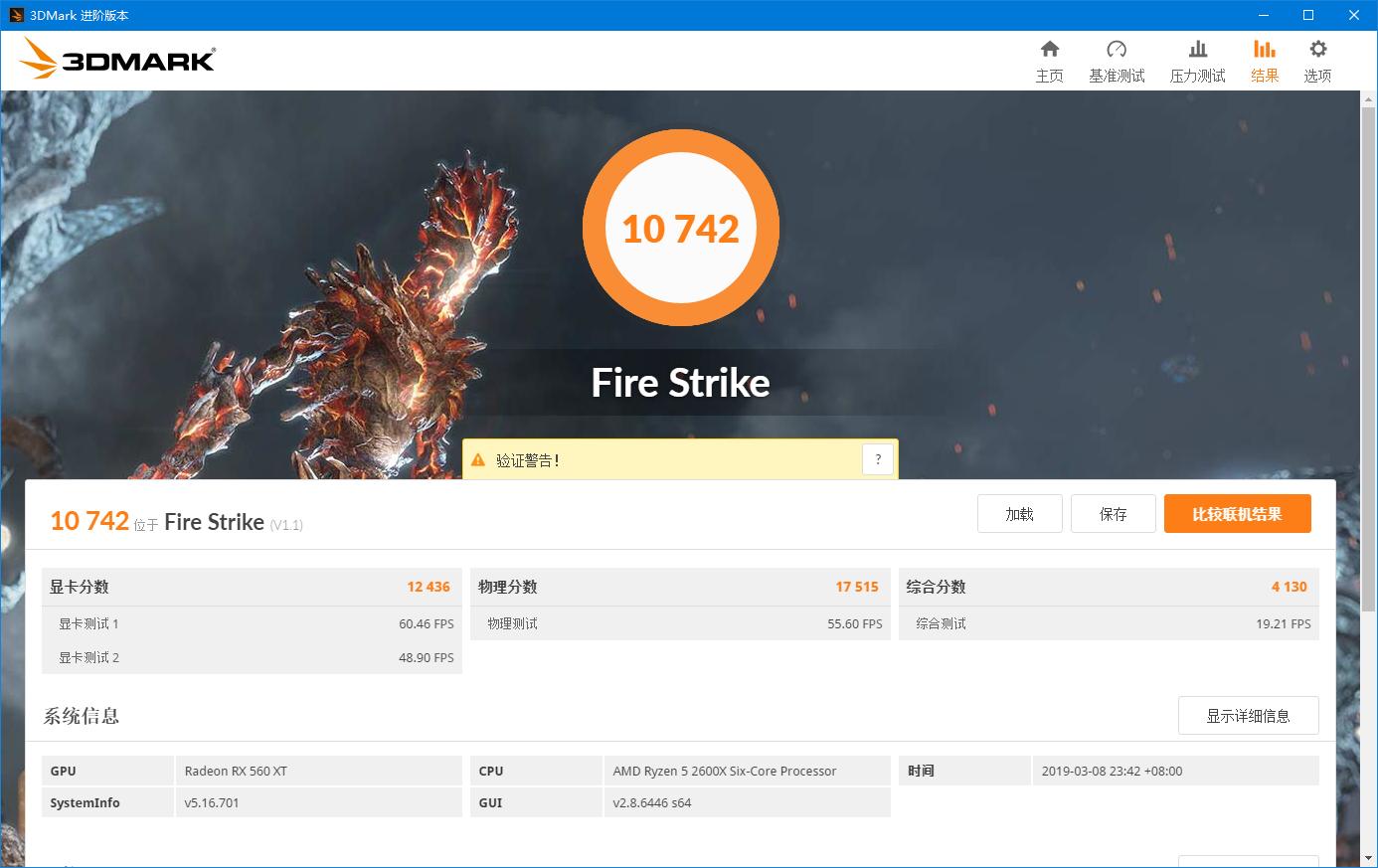Click the orange 3DMARK logo
The width and height of the screenshot is (1378, 868).
116,59
